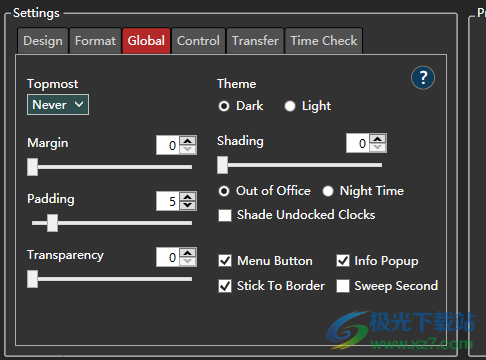Click the Margin value field
Screen dimensions: 486x360
(x=168, y=145)
